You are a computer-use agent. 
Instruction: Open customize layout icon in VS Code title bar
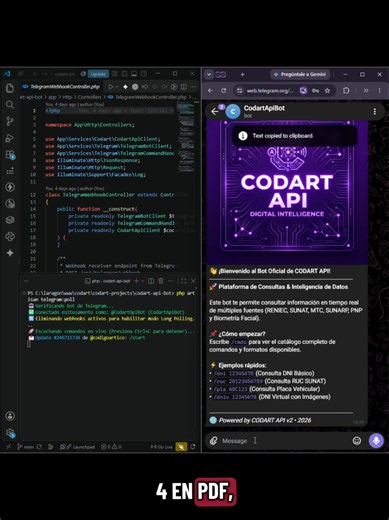coord(114,74)
